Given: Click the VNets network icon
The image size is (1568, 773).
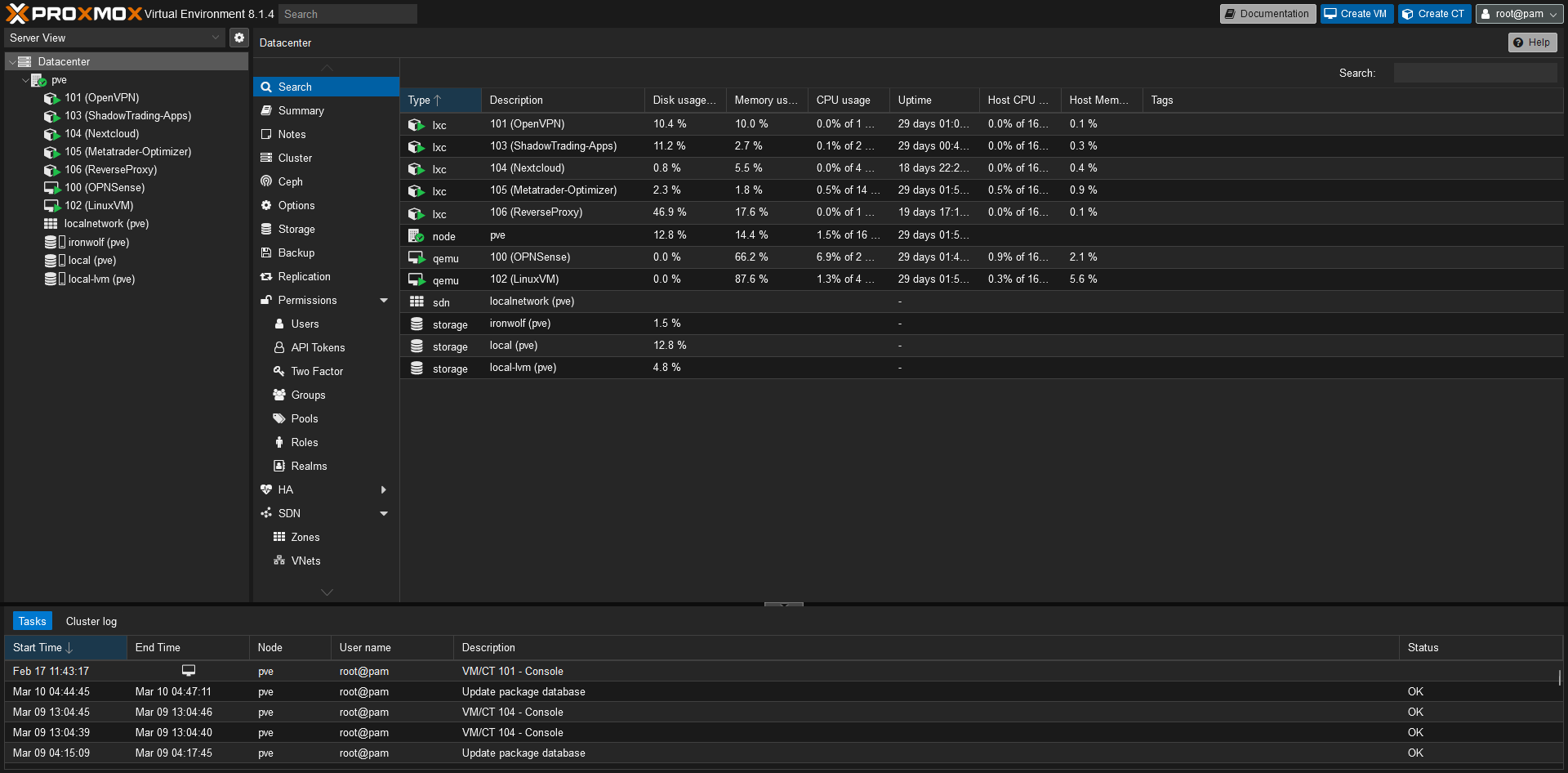Looking at the screenshot, I should point(279,561).
